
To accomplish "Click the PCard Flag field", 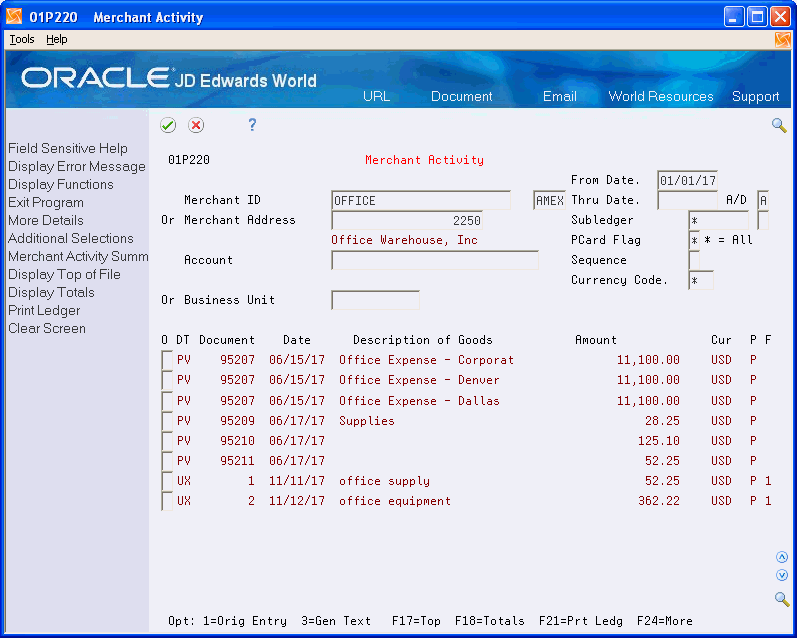I will coord(694,240).
